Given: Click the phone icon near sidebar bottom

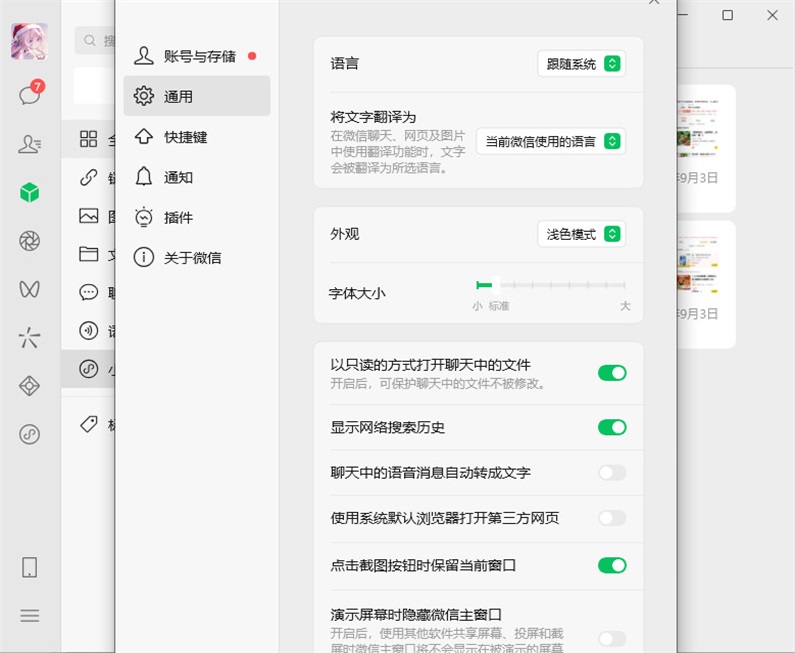Looking at the screenshot, I should click(x=29, y=568).
